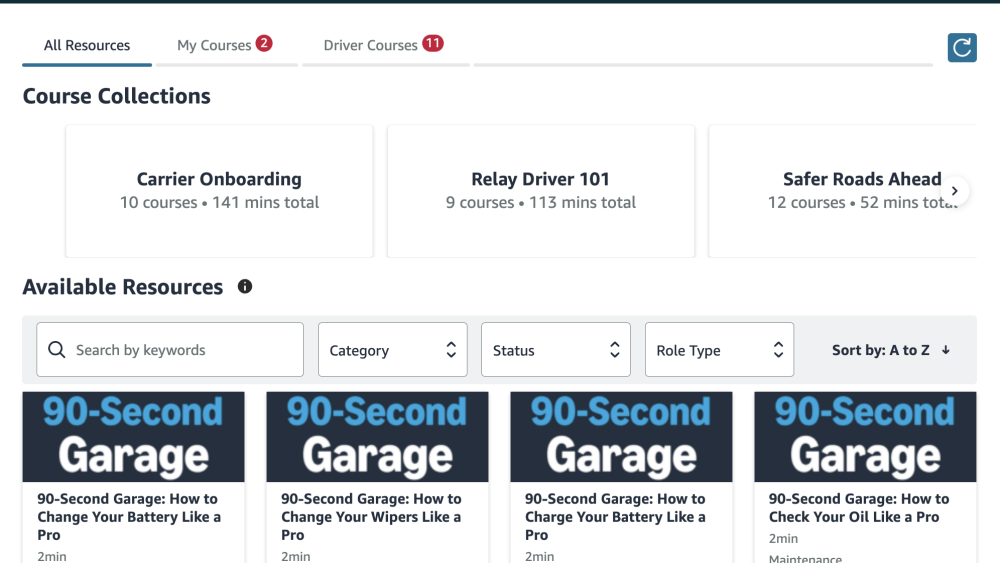Open the Sort by: A to Z menu

[890, 350]
